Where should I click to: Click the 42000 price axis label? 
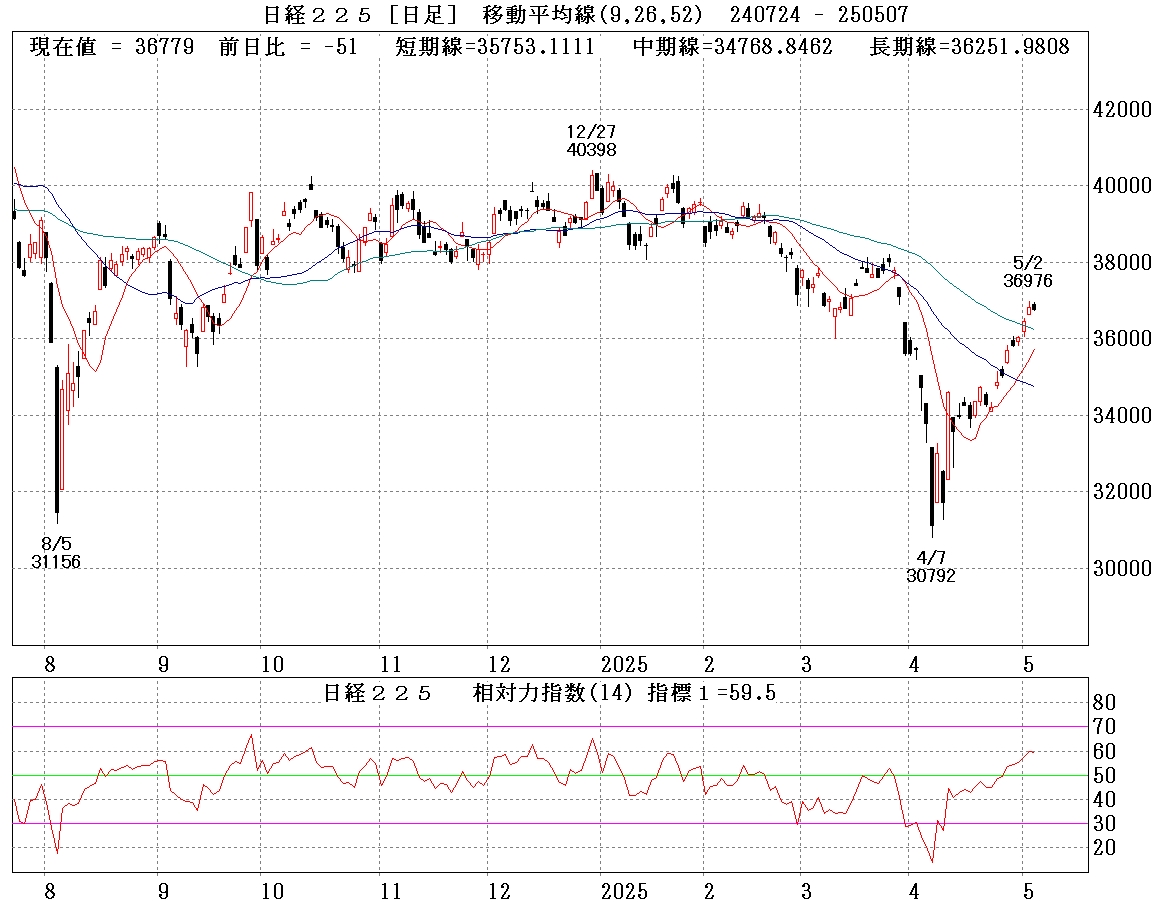coord(1124,110)
